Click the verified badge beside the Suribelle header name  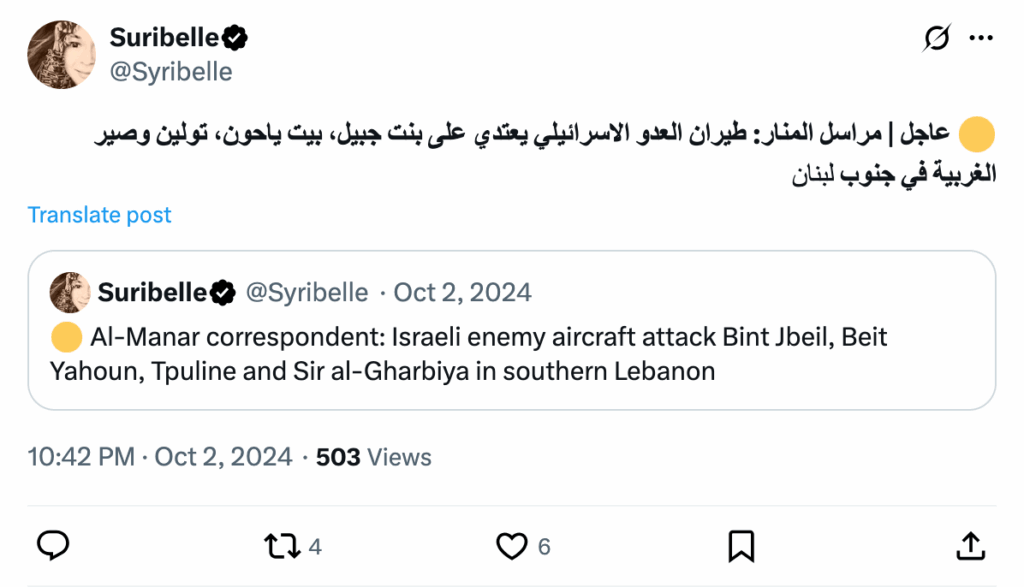click(x=235, y=38)
